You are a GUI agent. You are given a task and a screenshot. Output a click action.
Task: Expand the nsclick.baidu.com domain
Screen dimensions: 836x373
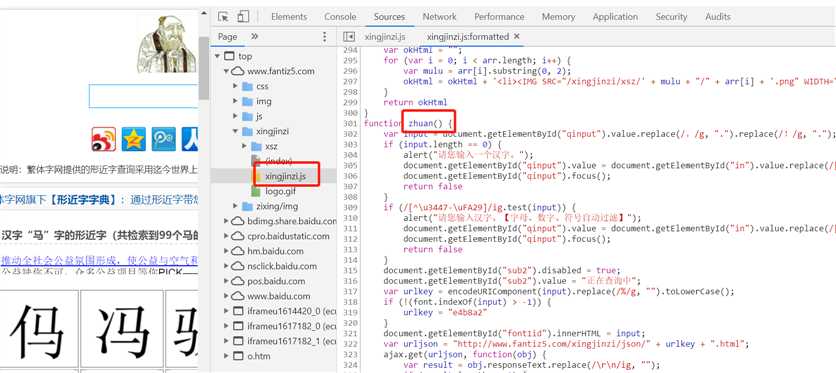[x=226, y=266]
